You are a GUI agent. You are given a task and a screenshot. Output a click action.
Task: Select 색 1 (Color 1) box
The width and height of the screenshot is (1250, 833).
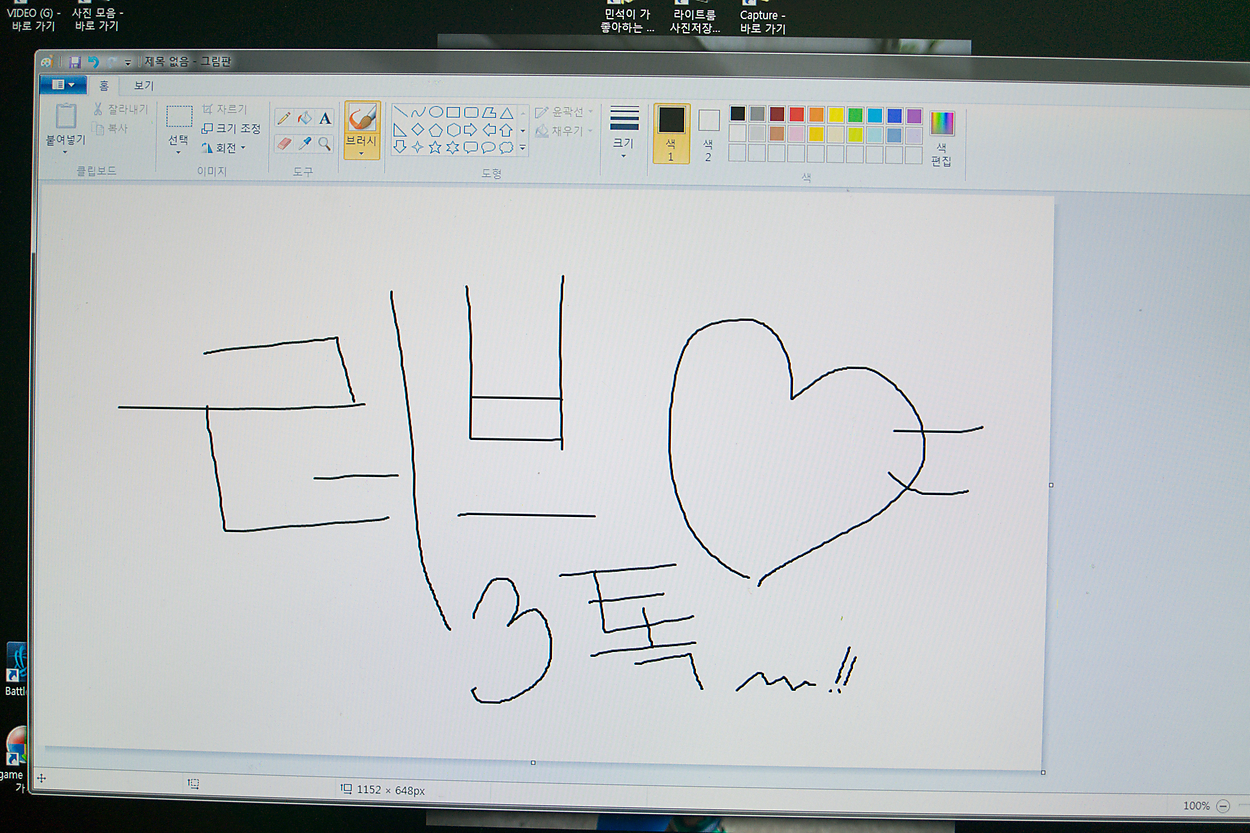point(671,132)
